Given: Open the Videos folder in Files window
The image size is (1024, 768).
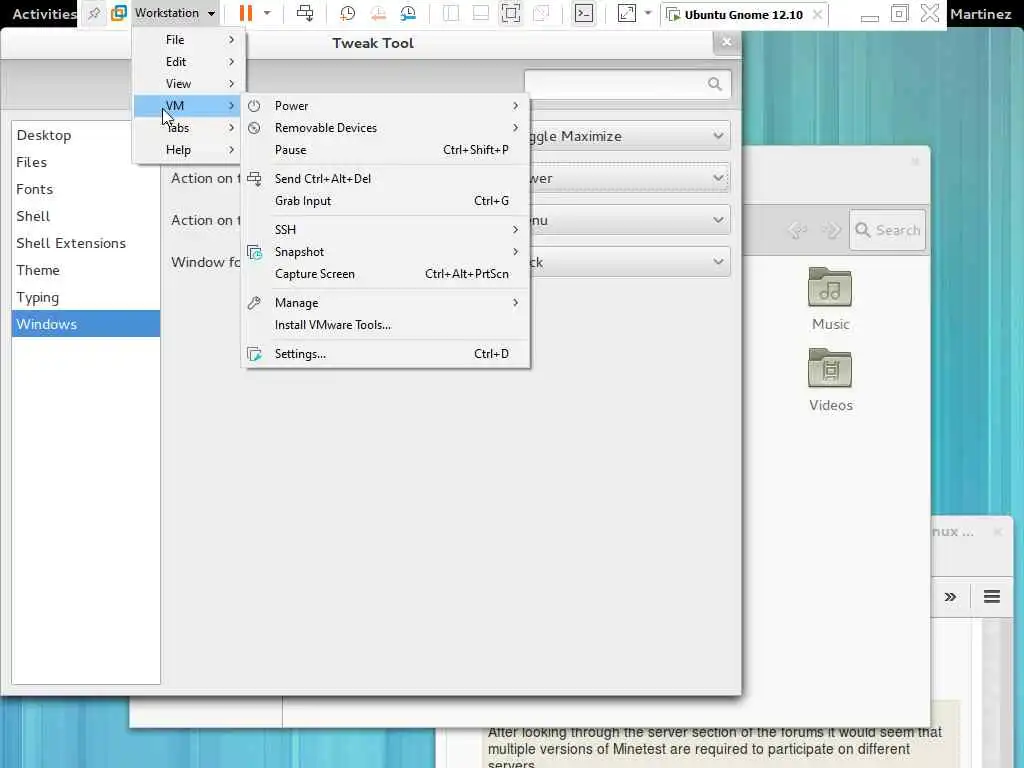Looking at the screenshot, I should pyautogui.click(x=830, y=380).
